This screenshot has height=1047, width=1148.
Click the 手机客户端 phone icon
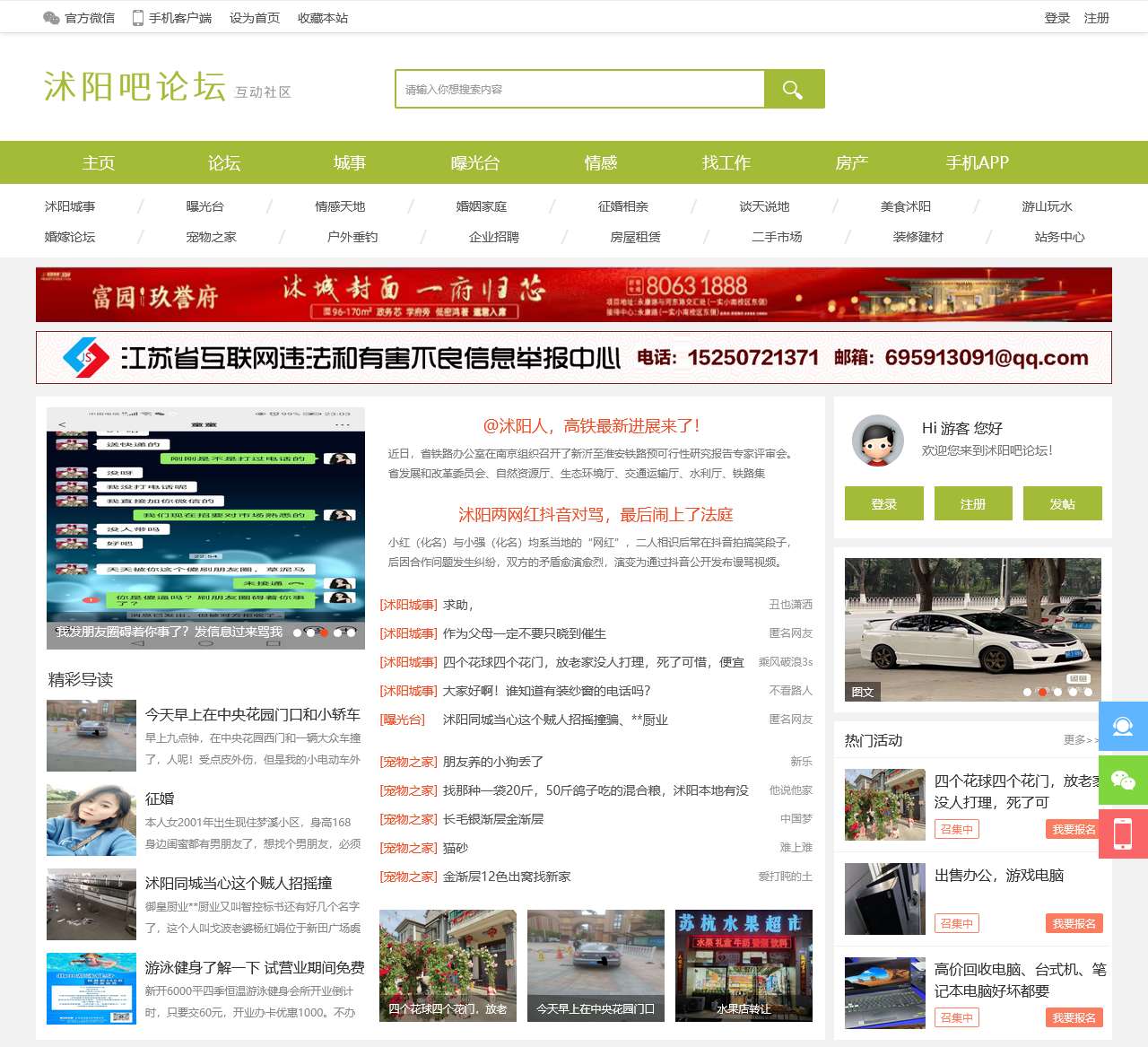pyautogui.click(x=138, y=18)
